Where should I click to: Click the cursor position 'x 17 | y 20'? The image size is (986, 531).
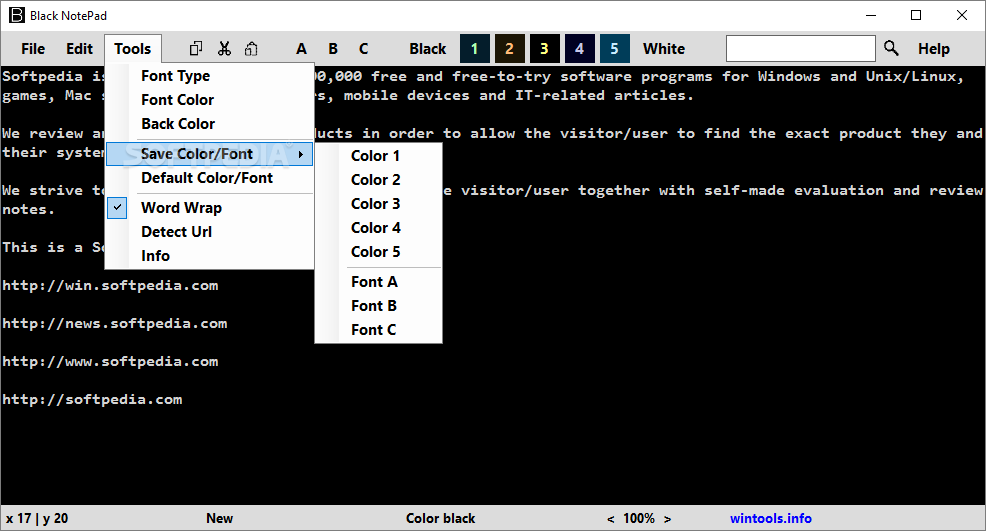[37, 518]
